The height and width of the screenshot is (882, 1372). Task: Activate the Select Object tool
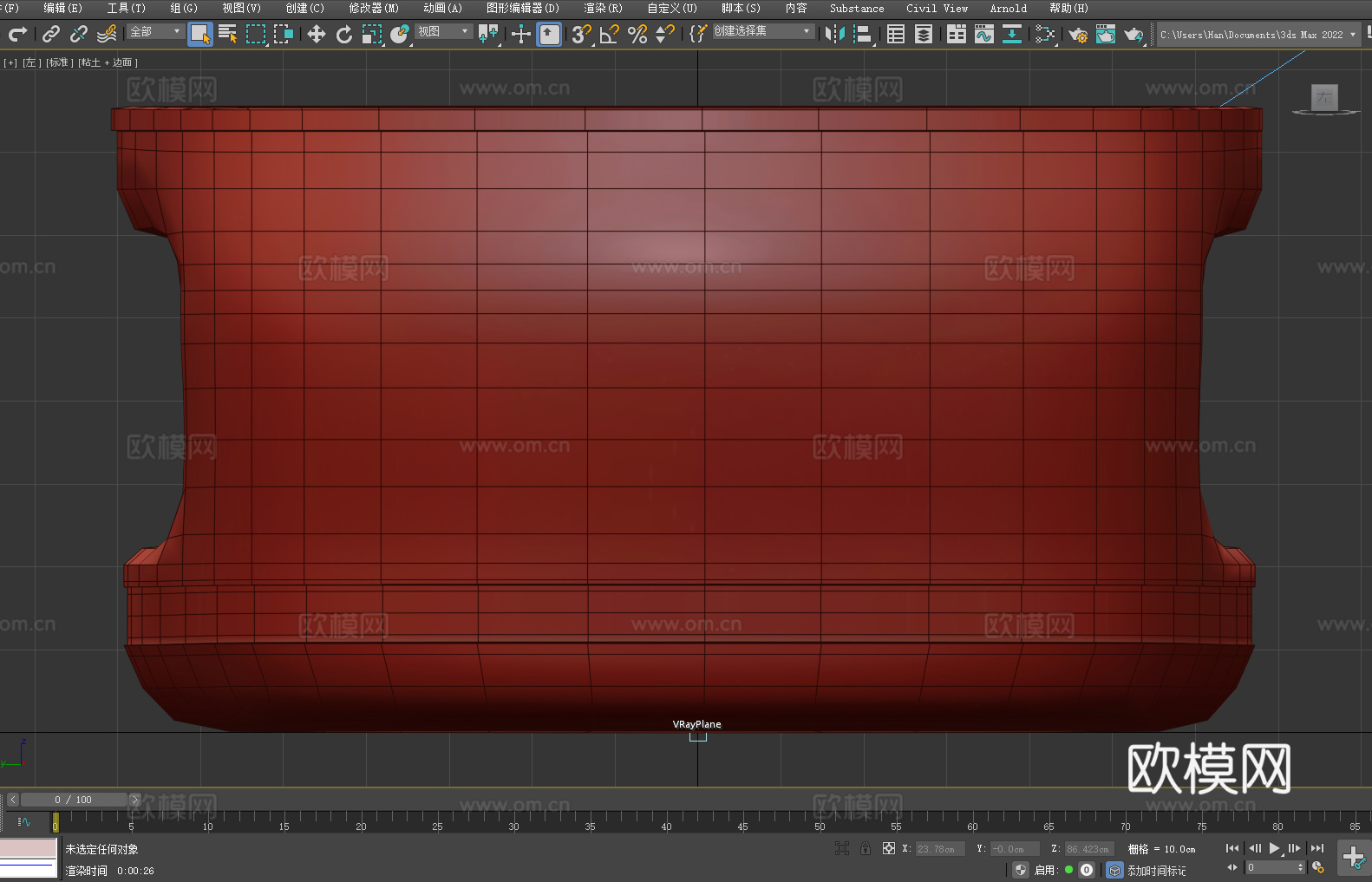pos(200,34)
